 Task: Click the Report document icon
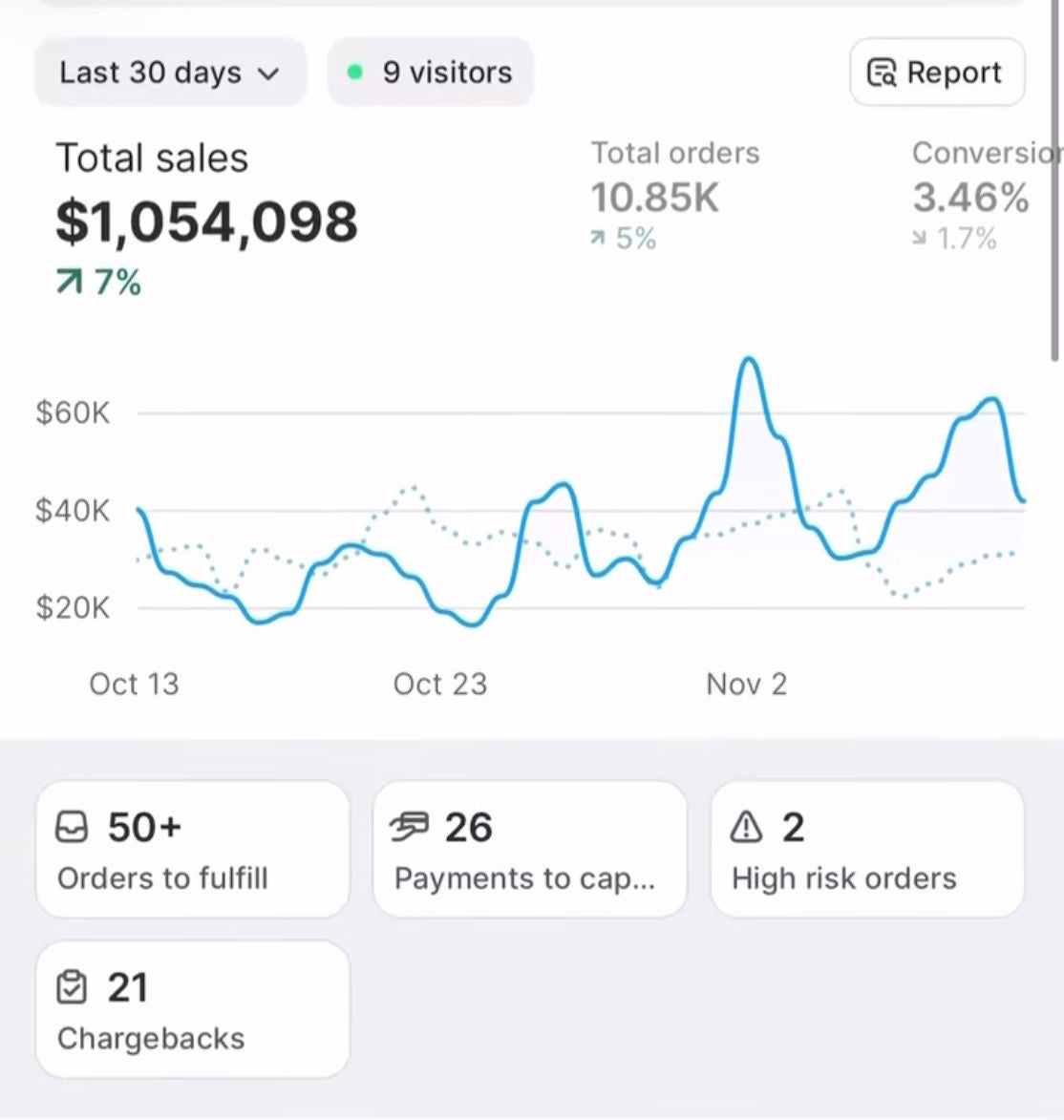882,72
